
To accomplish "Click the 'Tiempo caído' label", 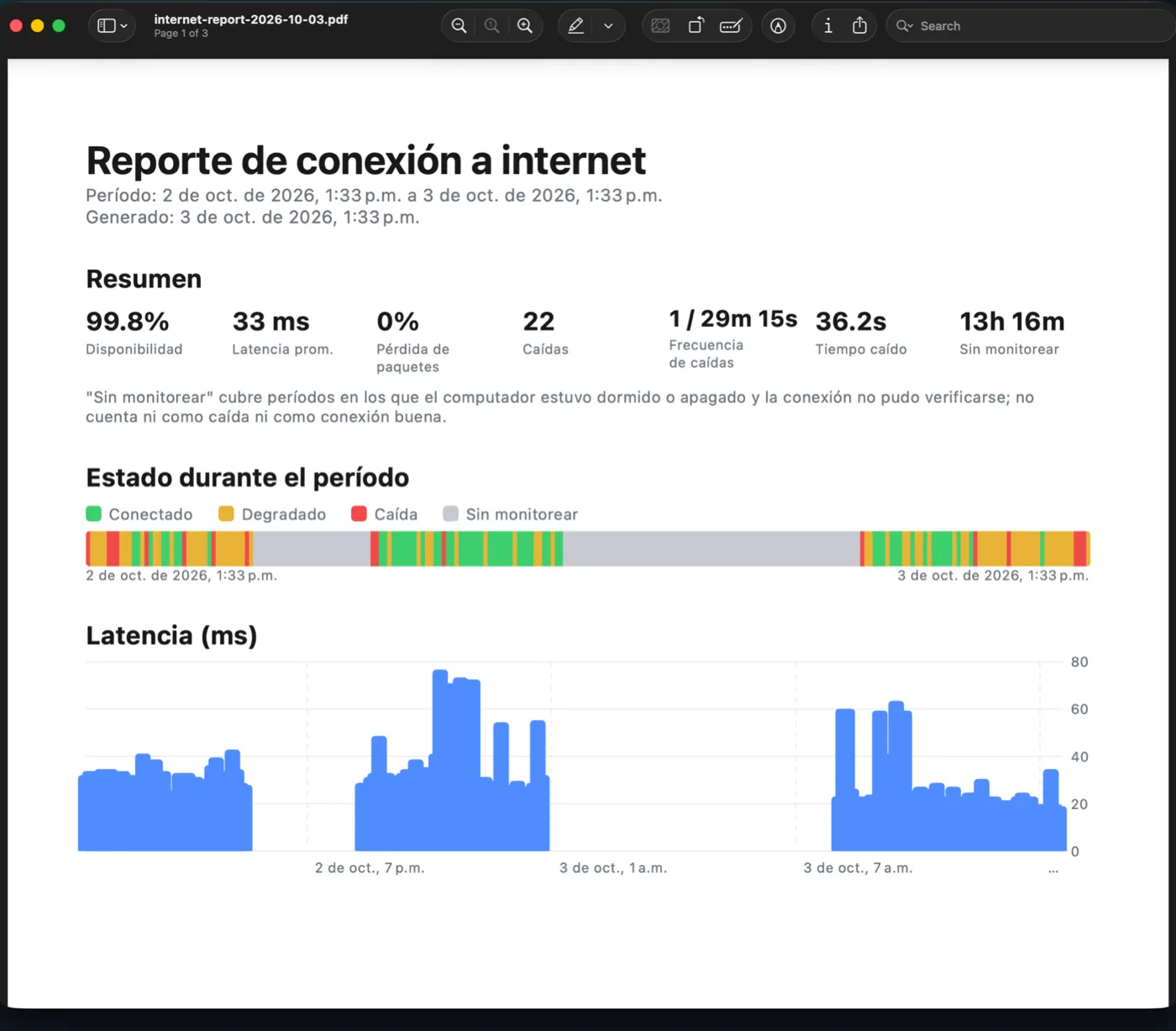I will pyautogui.click(x=861, y=350).
